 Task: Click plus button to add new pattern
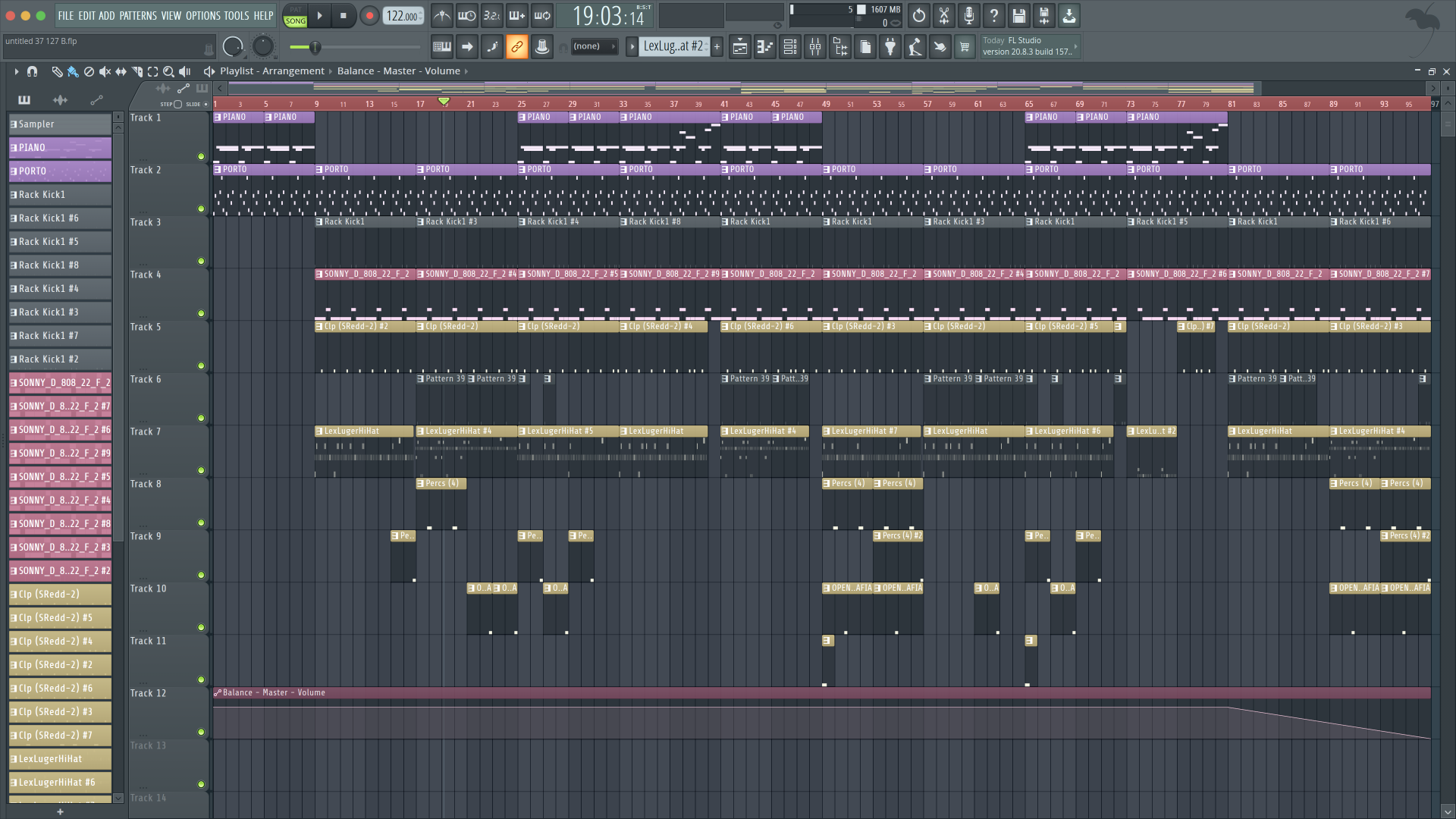pyautogui.click(x=717, y=46)
